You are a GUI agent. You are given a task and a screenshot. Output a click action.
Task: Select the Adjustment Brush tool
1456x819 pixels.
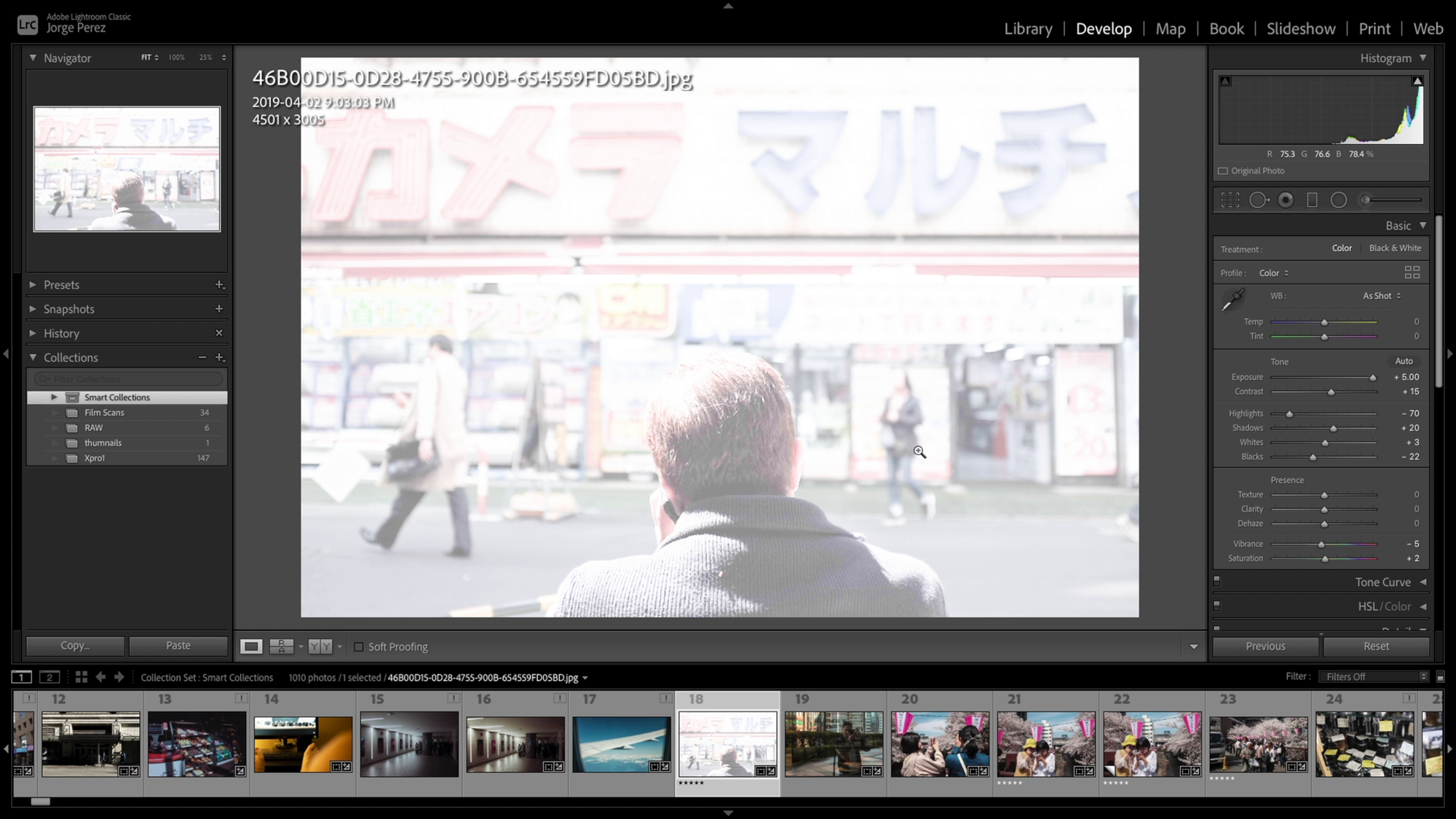tap(1390, 200)
